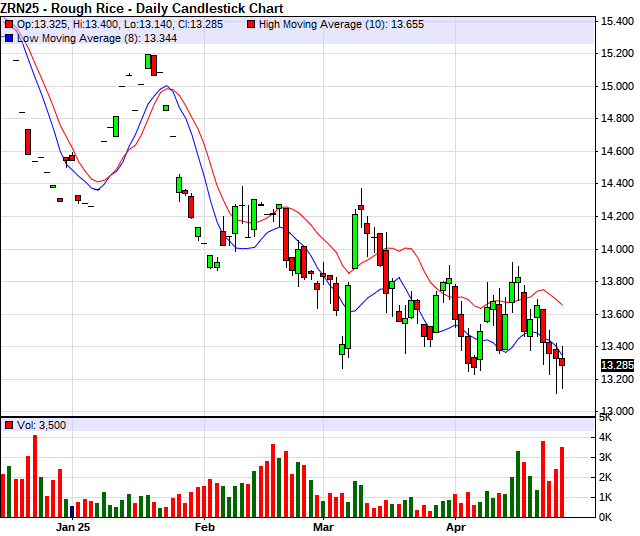640x536 pixels.
Task: Click the red swatch beside the Op/Hi/Lo/Cl values
Action: coord(9,23)
